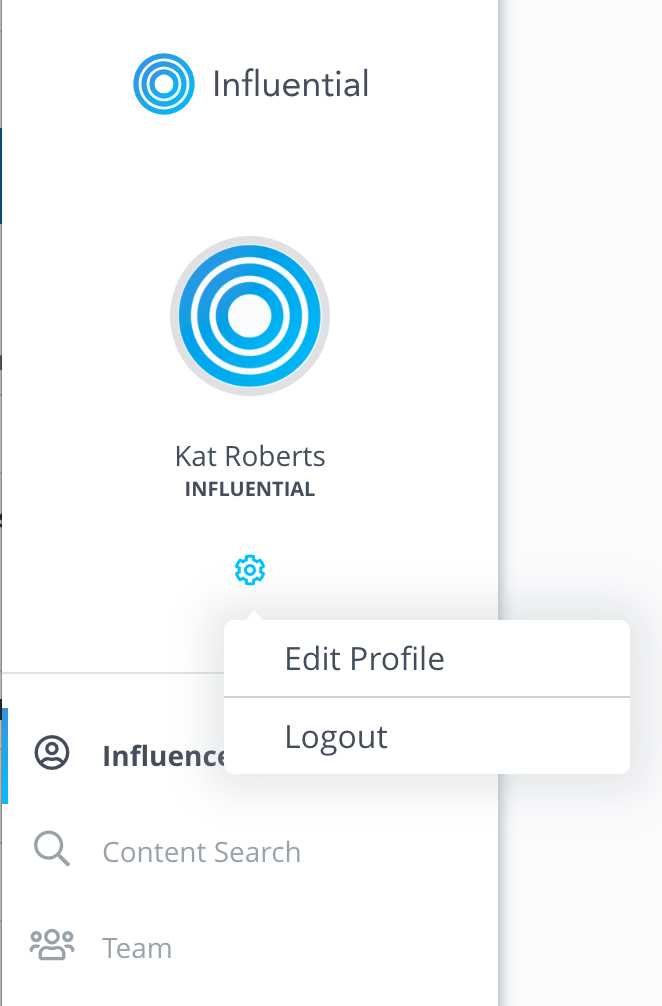Dismiss menu by clicking empty gray area
662x1006 pixels.
pos(580,321)
